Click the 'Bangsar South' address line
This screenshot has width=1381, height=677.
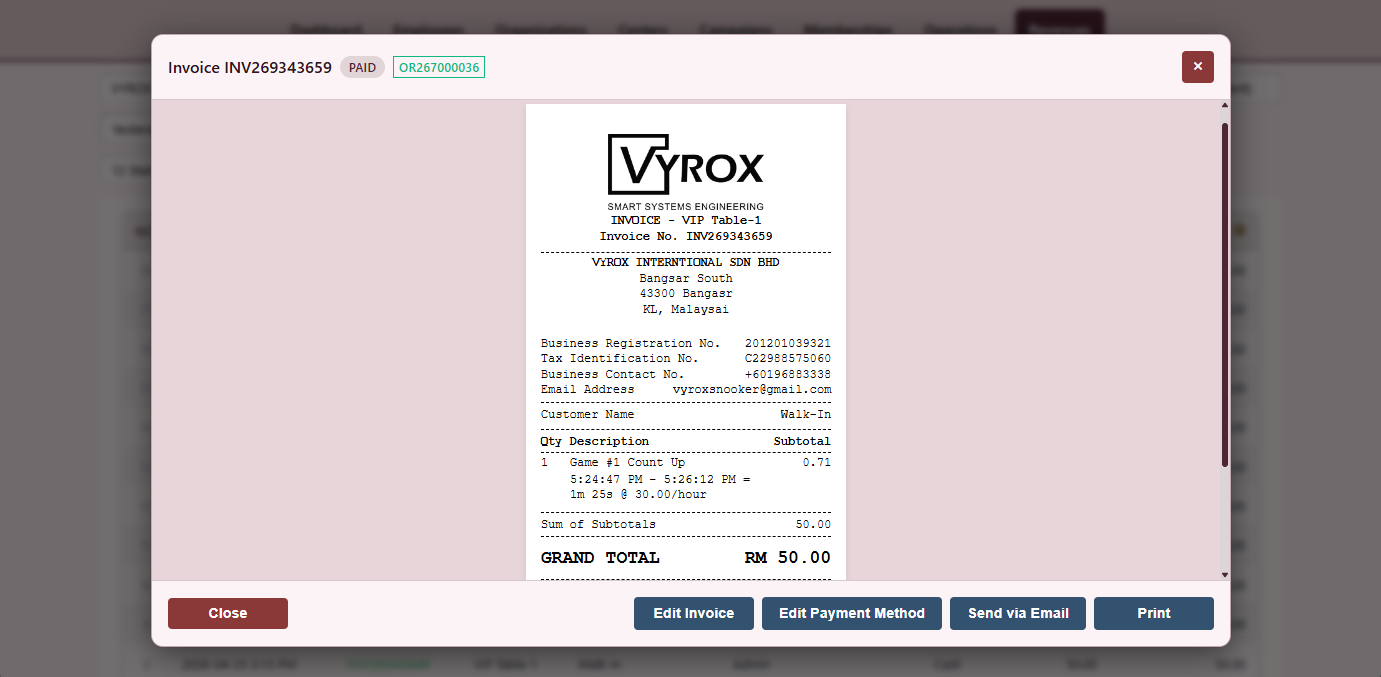tap(686, 279)
